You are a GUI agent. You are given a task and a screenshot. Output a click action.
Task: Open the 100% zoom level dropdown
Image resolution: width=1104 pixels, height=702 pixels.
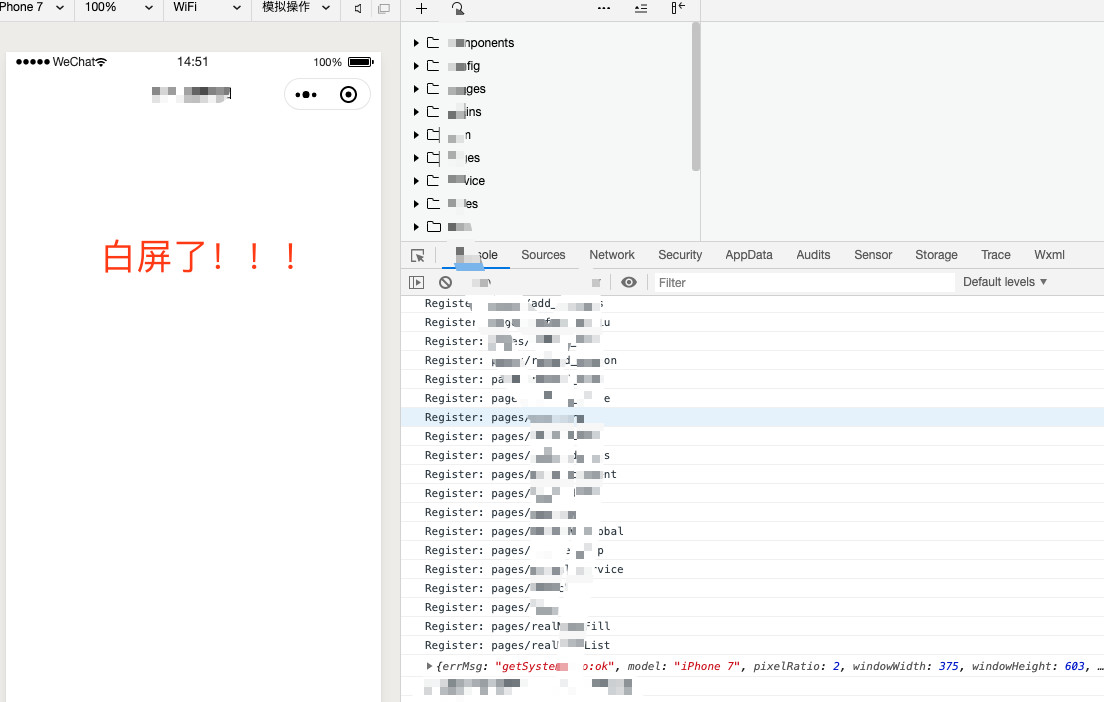coord(117,8)
